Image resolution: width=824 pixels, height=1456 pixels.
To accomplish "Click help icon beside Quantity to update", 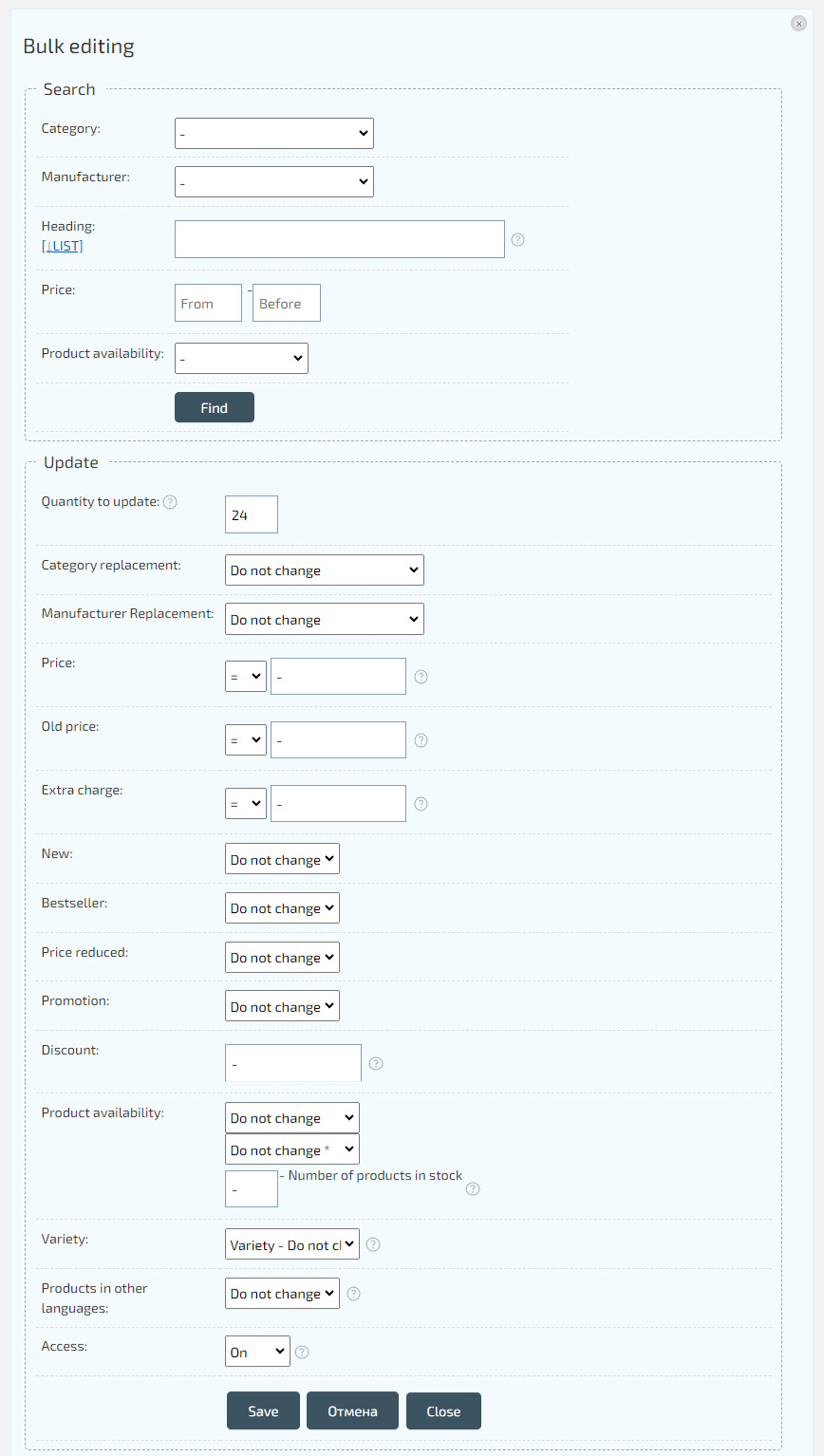I will 170,502.
